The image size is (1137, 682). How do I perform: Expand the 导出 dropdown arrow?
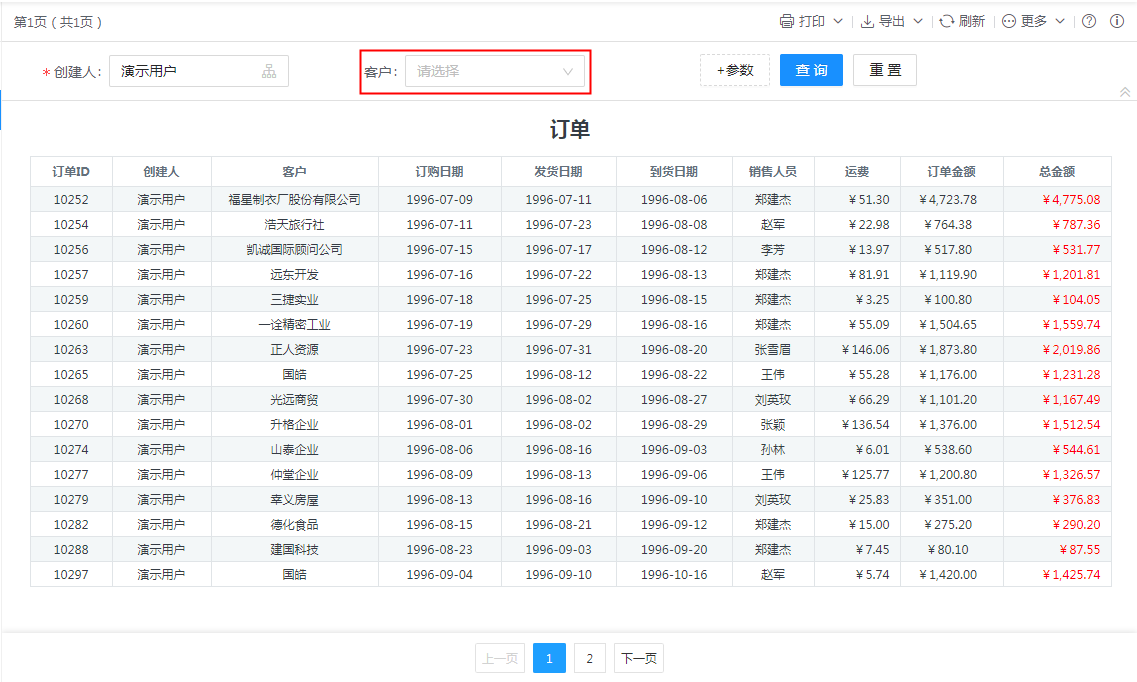(918, 21)
